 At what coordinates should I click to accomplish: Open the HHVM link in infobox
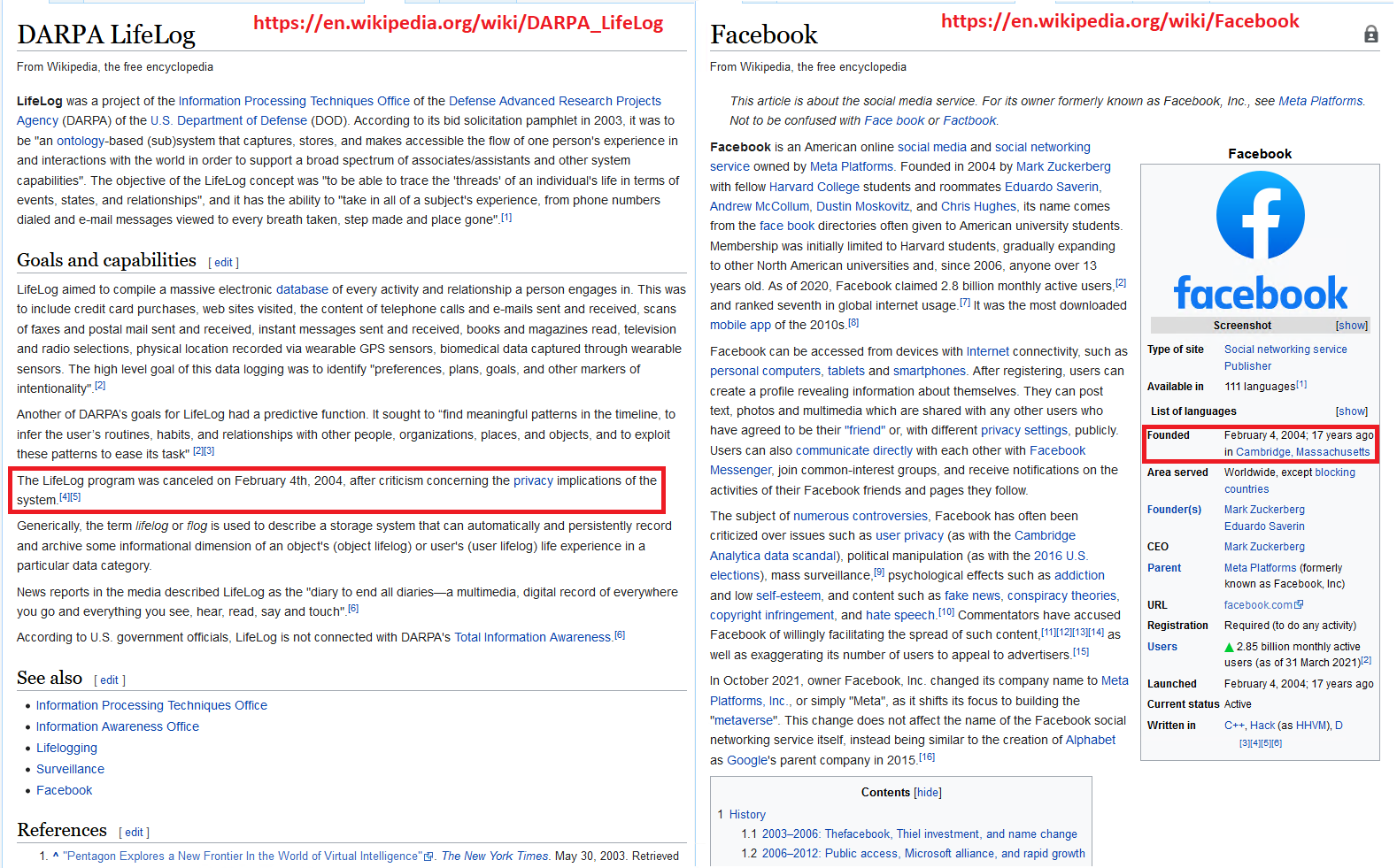point(1310,726)
